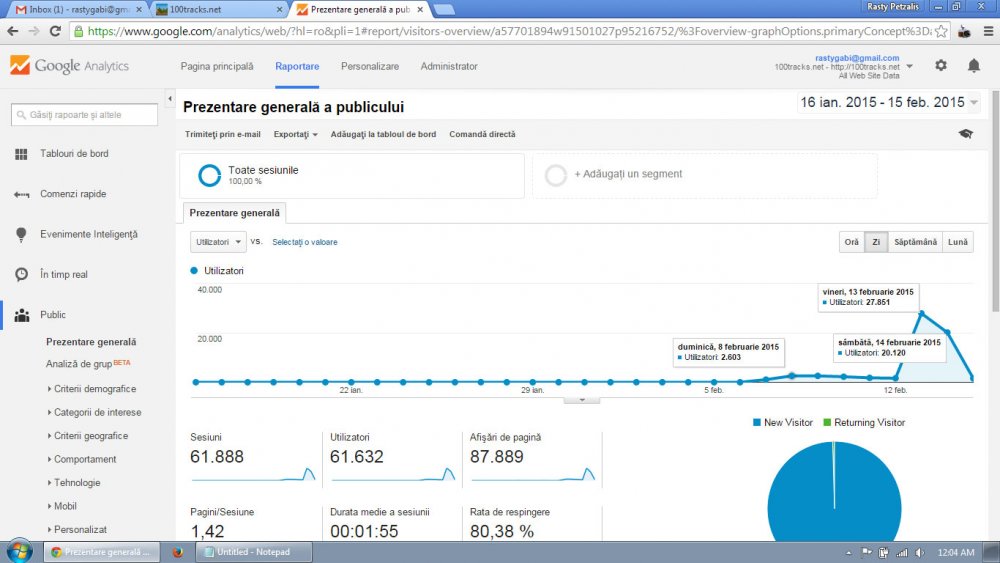Select the Lună graph granularity
This screenshot has width=1000, height=563.
[x=958, y=242]
